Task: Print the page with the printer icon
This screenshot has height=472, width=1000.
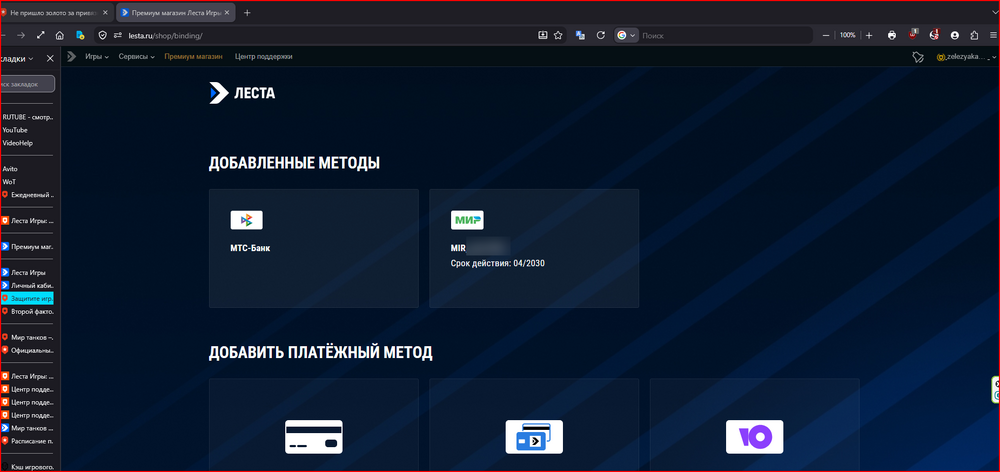Action: (x=892, y=36)
